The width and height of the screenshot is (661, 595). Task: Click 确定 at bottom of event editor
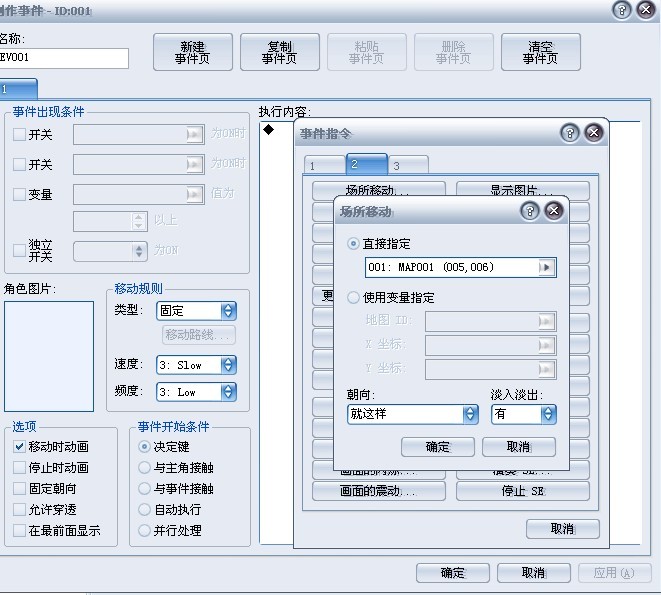click(x=453, y=573)
